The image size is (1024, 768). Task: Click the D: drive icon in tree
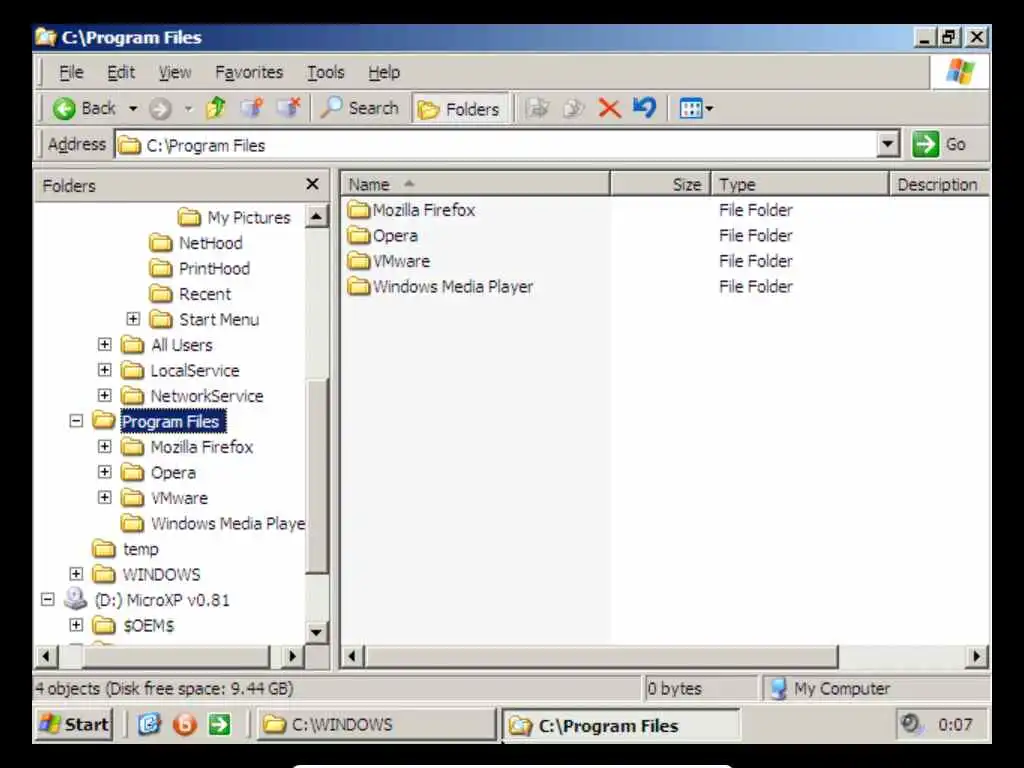click(x=76, y=599)
